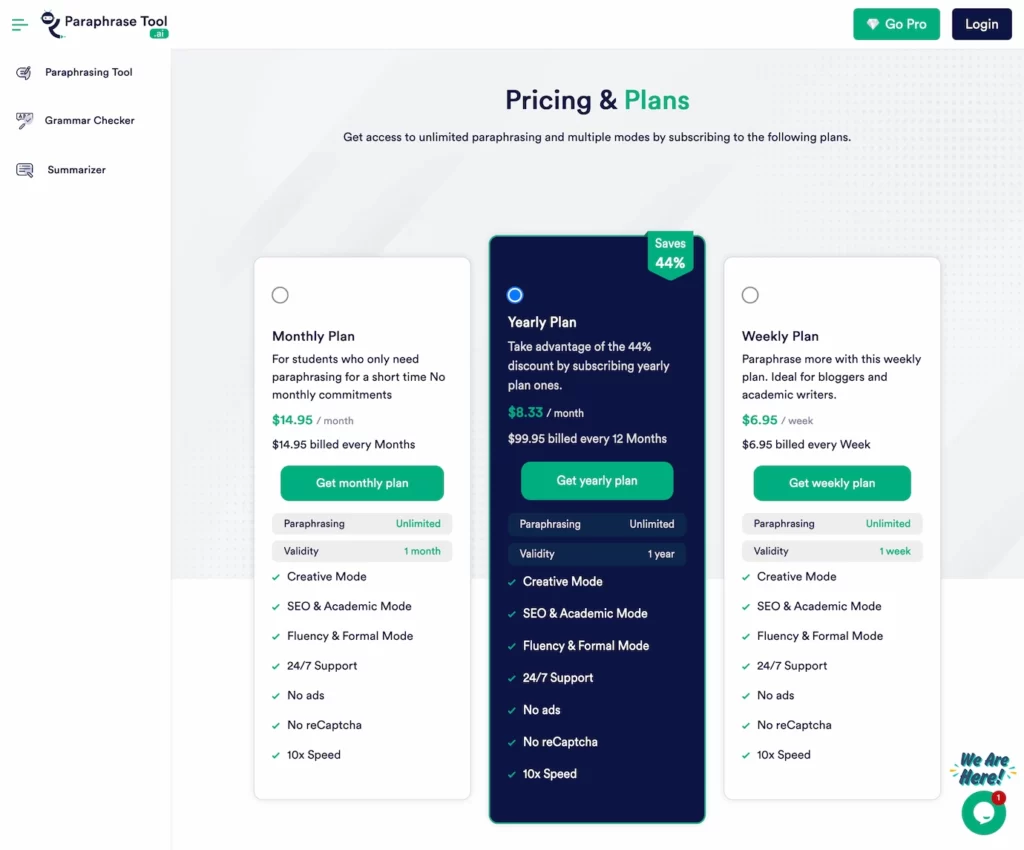
Task: Click the Paraphrase Tool logo
Action: (x=103, y=24)
